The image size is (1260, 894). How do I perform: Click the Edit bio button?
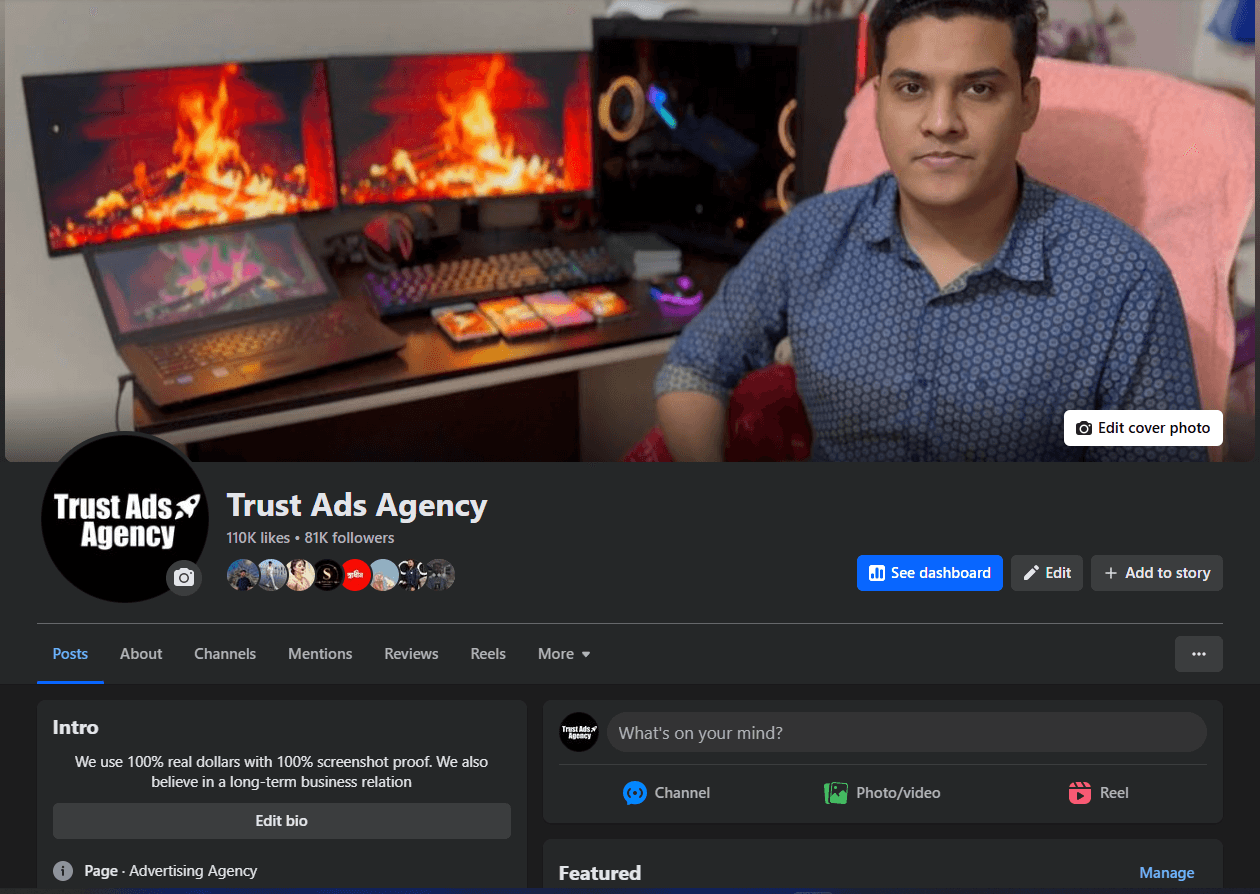pyautogui.click(x=282, y=821)
